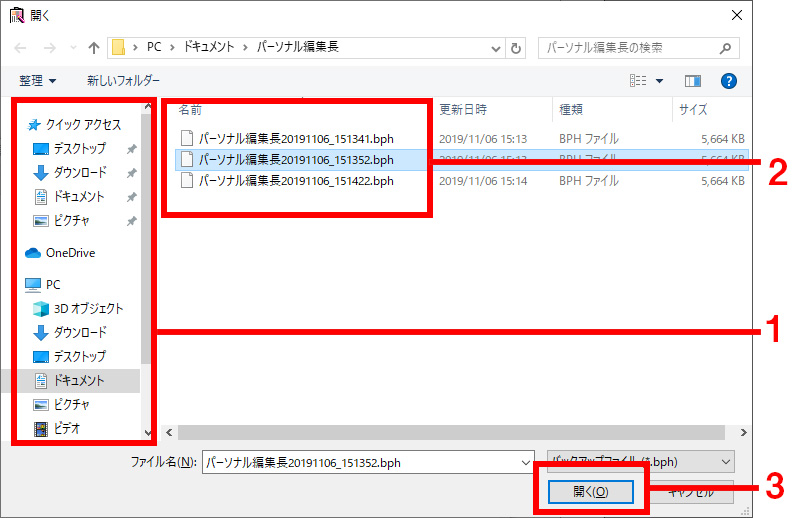
Task: Click the horizontal scrollbar of file list
Action: click(451, 432)
